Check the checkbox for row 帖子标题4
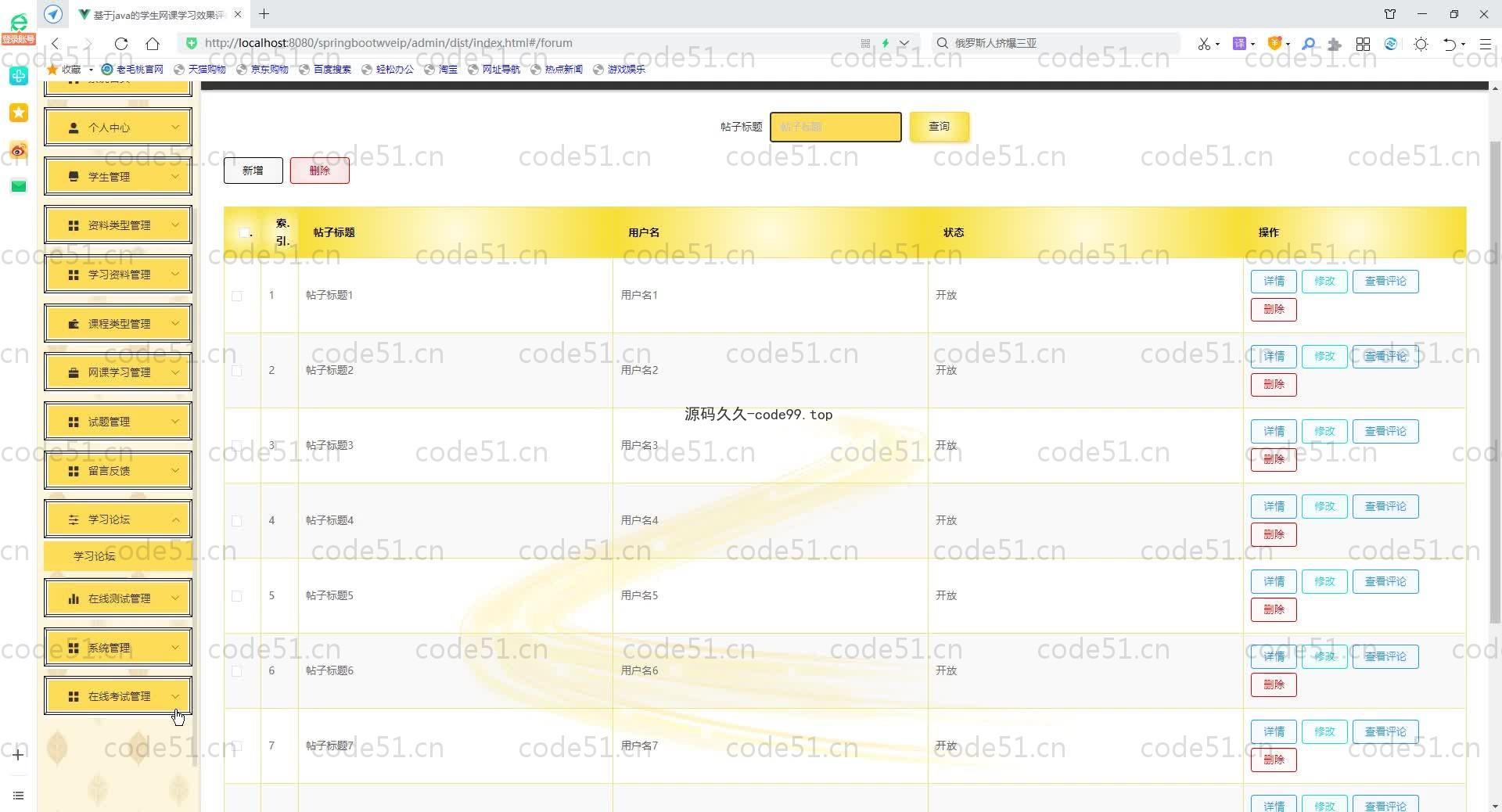 click(237, 521)
